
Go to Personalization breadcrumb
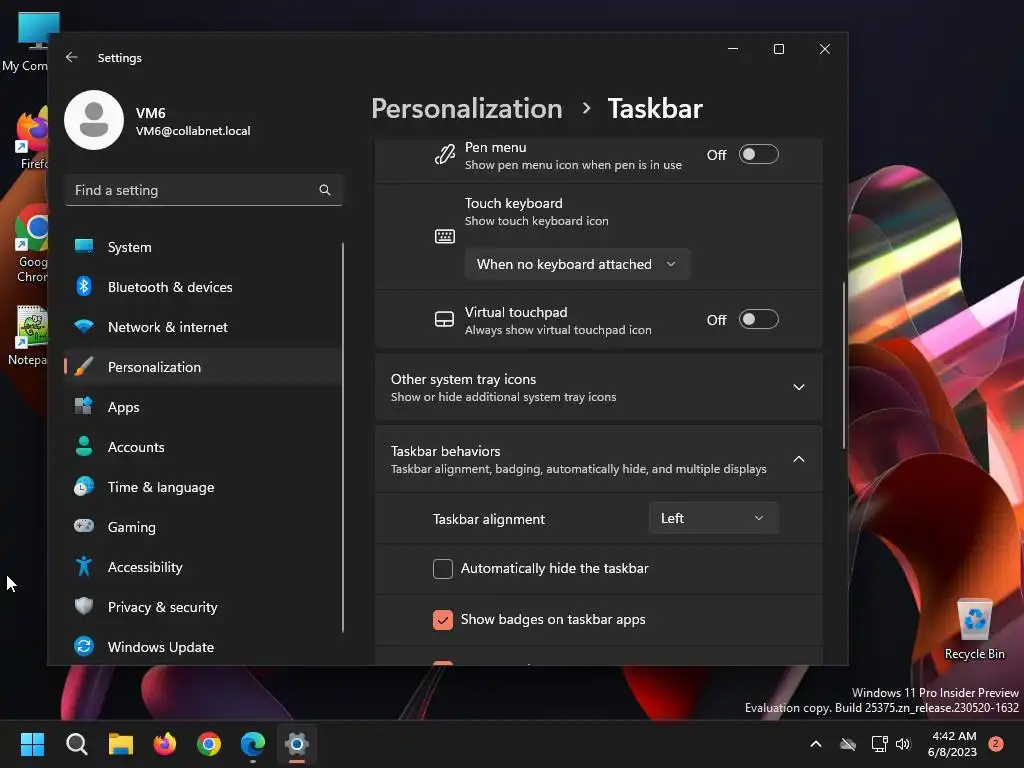coord(466,108)
